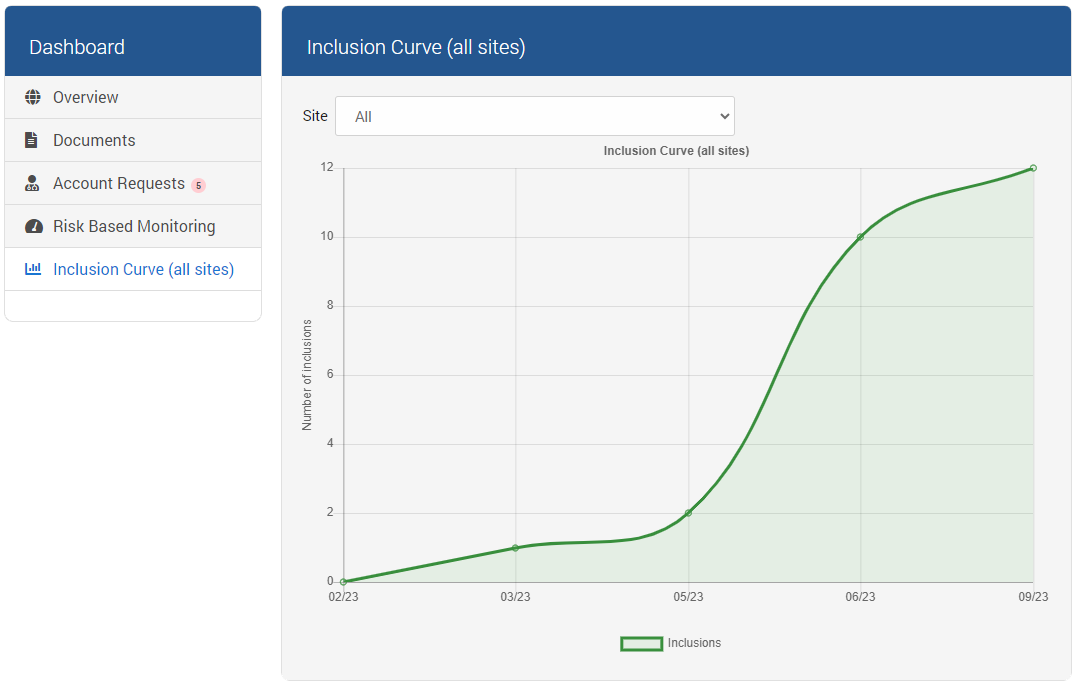This screenshot has height=687, width=1077.
Task: Click the user icon beside Account Requests
Action: (32, 184)
